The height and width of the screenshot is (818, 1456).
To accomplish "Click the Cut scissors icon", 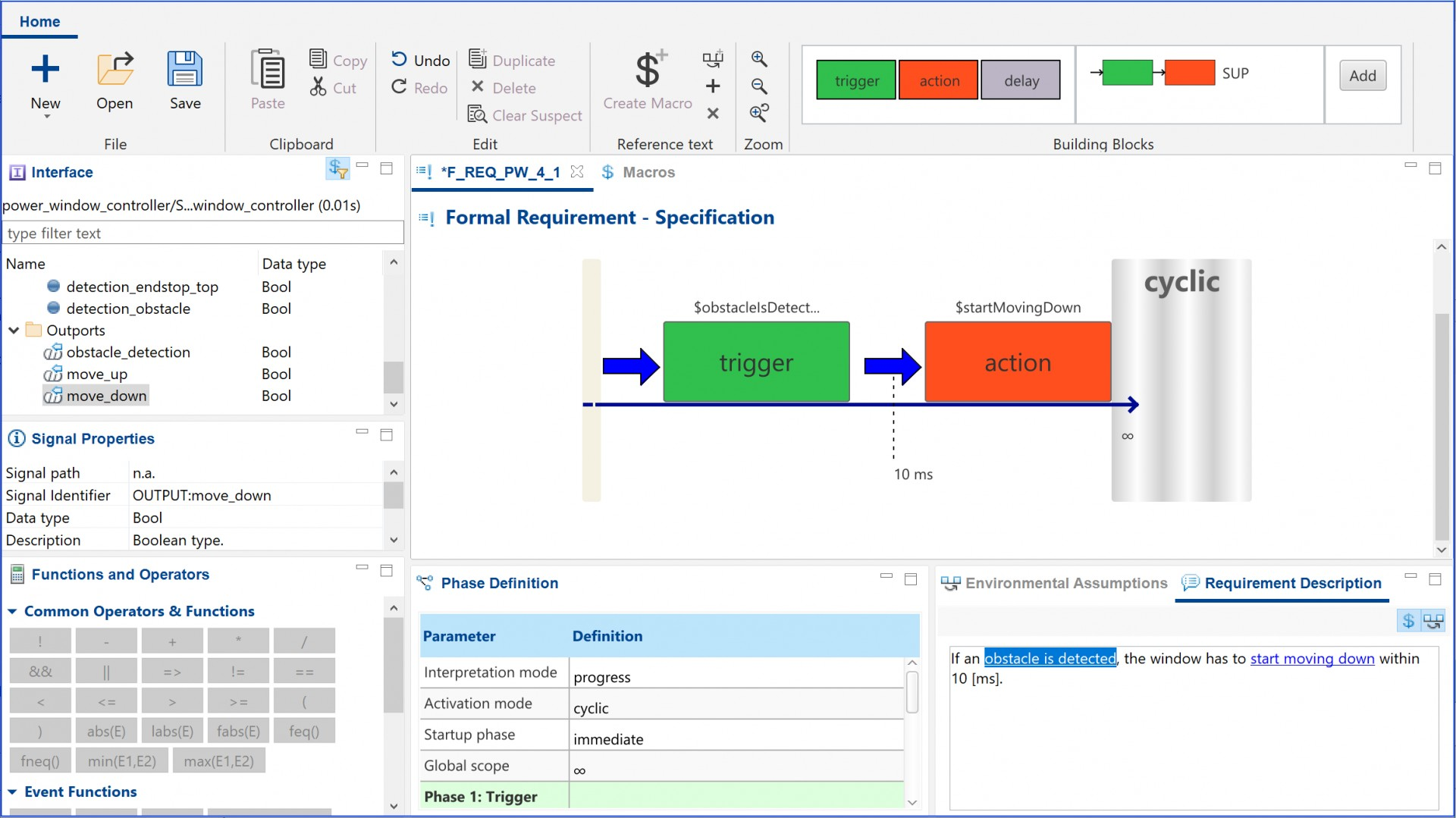I will coord(318,87).
